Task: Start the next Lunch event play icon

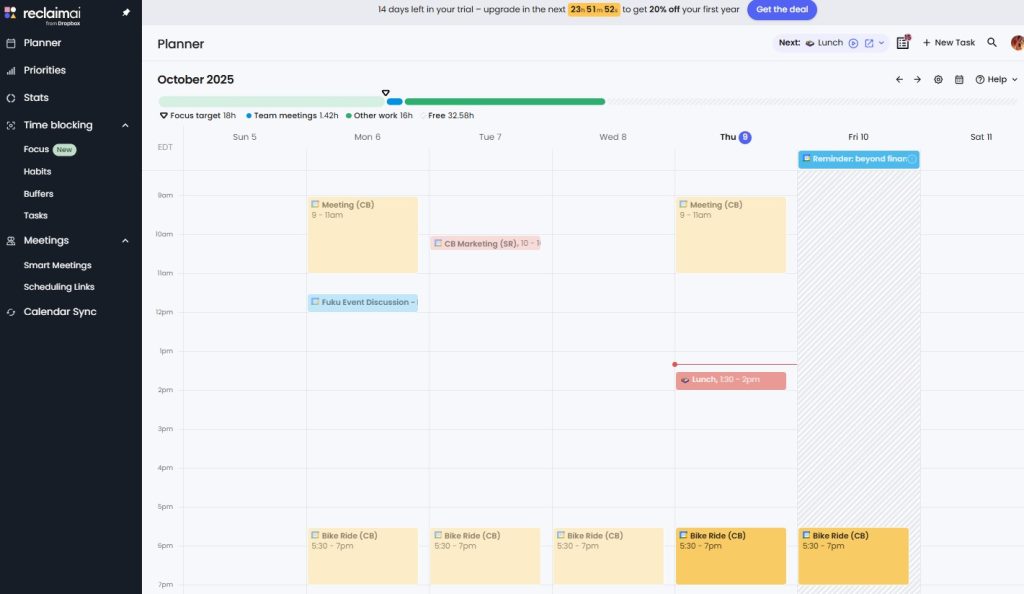Action: pos(853,43)
